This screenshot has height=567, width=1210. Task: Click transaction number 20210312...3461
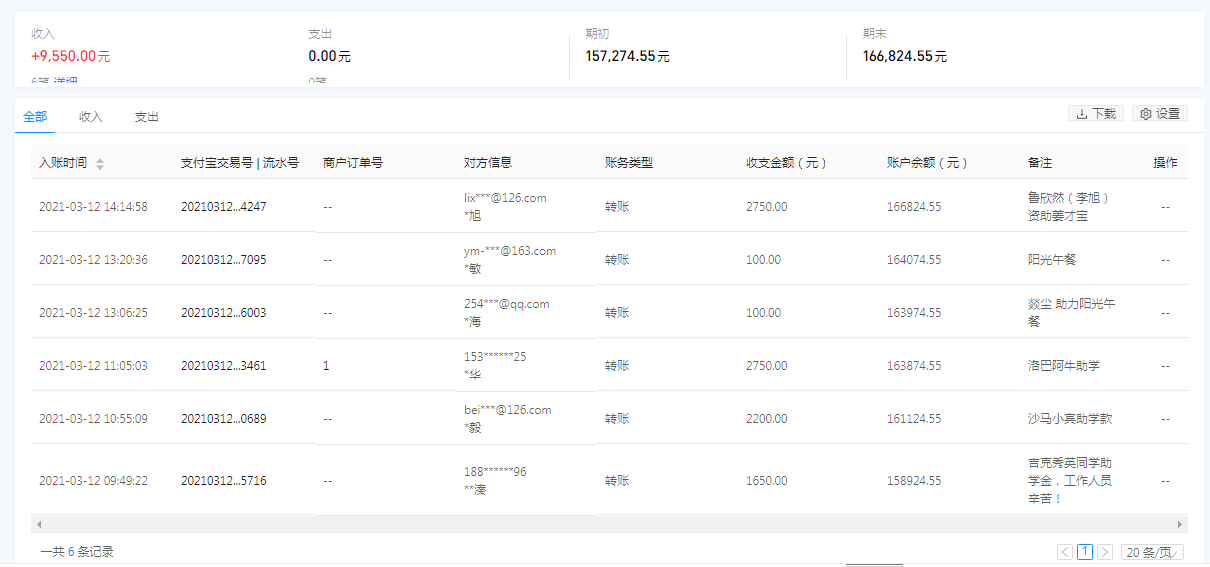(223, 366)
